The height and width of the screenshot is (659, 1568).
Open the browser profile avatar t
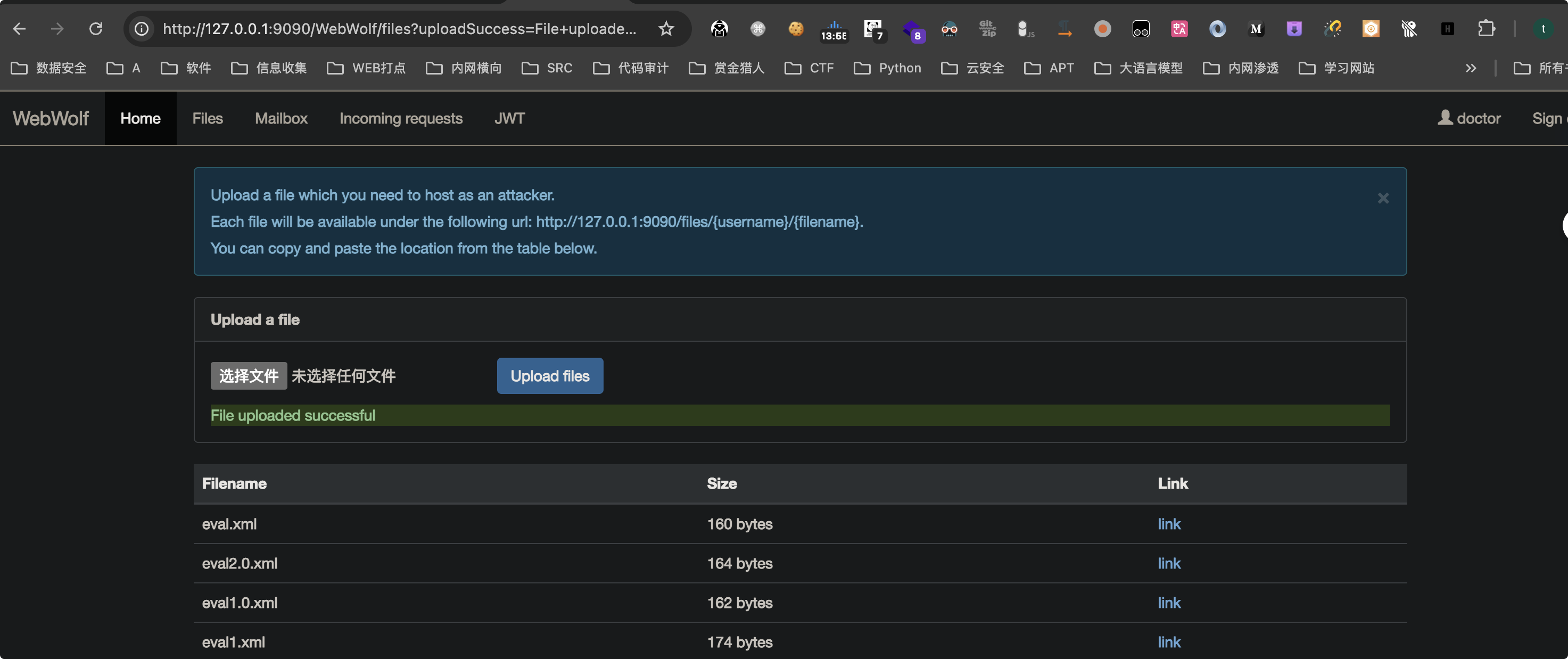pos(1543,29)
